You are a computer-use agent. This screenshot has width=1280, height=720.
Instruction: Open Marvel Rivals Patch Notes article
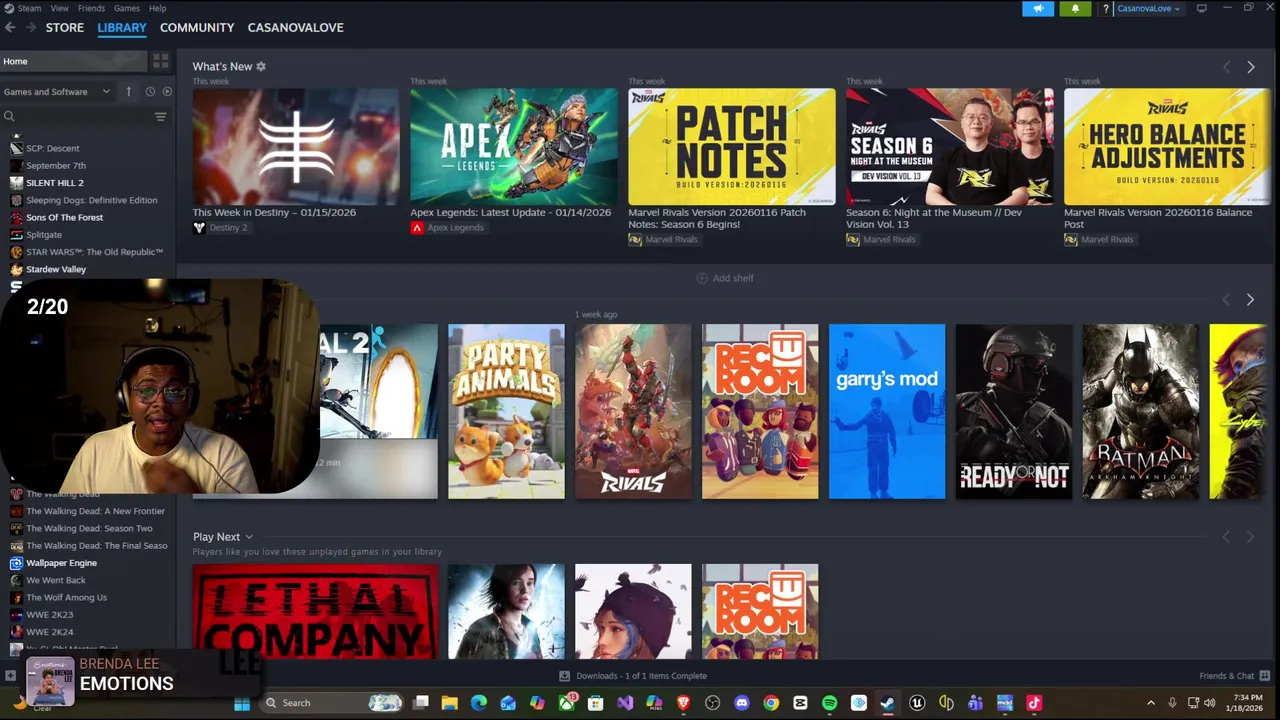click(732, 147)
